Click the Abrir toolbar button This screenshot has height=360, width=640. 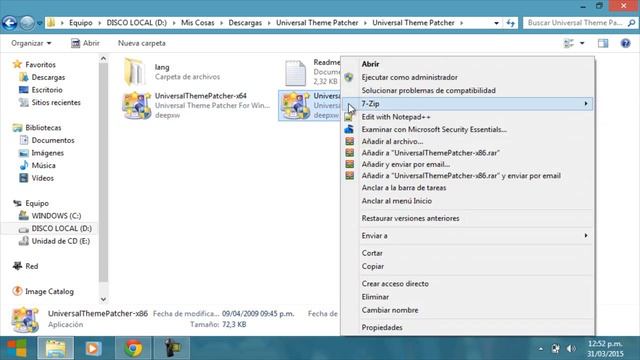point(85,43)
